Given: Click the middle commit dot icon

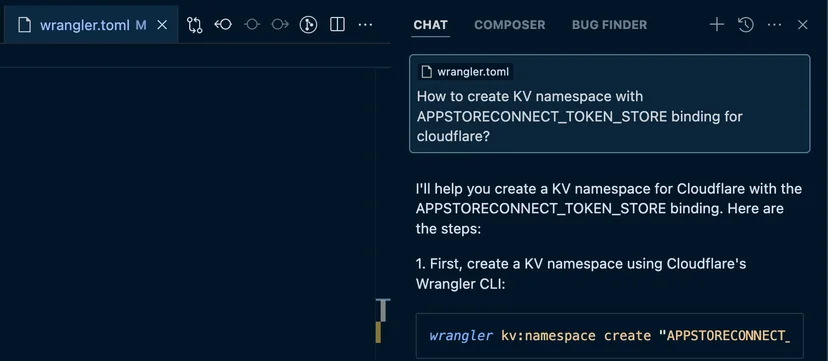Looking at the screenshot, I should [252, 24].
